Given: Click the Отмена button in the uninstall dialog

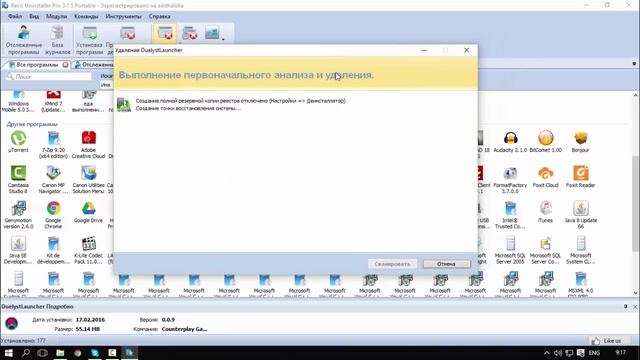Looking at the screenshot, I should [446, 264].
